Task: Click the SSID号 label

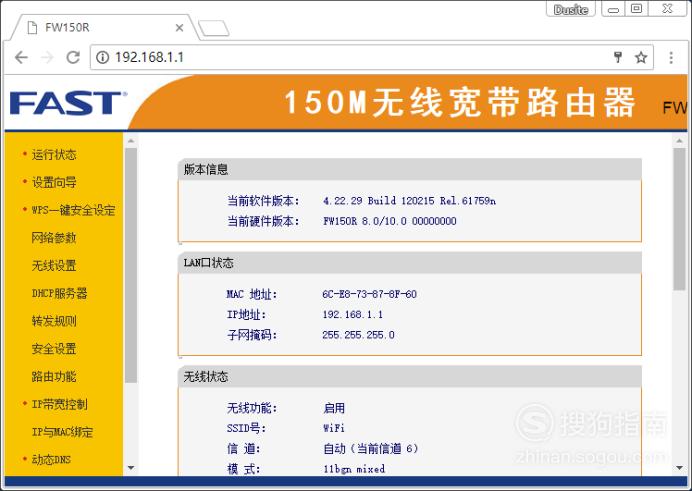Action: point(246,428)
